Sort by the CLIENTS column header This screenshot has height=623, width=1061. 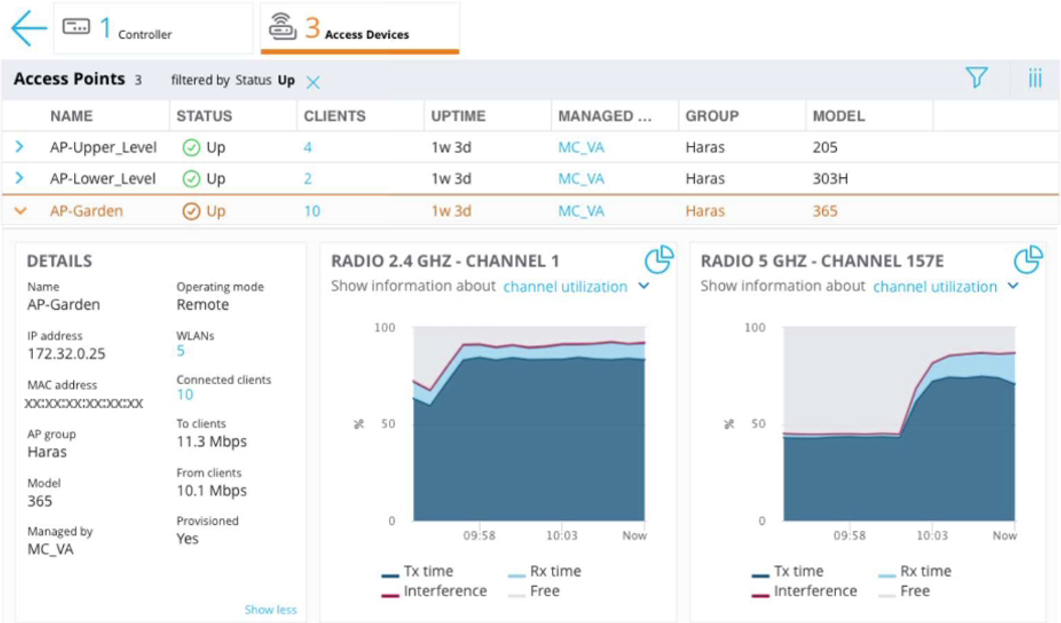click(334, 116)
